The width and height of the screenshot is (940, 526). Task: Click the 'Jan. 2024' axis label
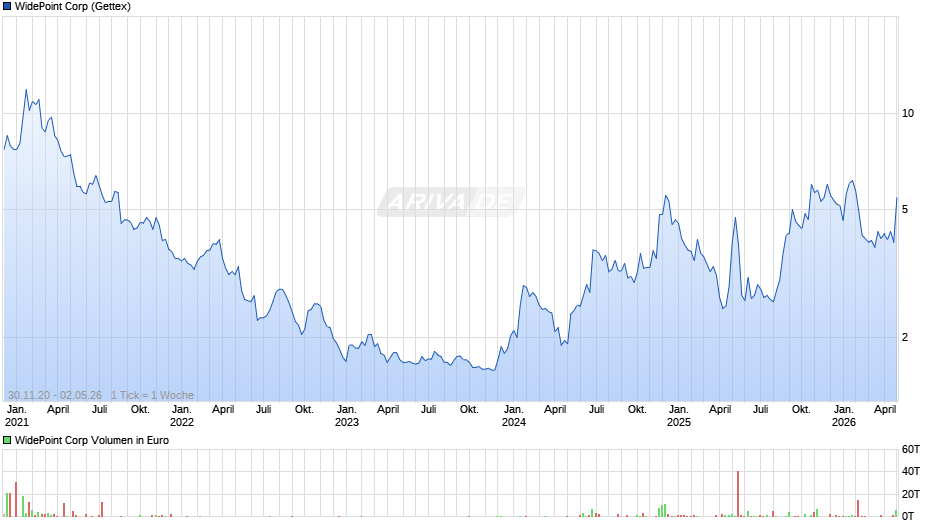pyautogui.click(x=514, y=416)
